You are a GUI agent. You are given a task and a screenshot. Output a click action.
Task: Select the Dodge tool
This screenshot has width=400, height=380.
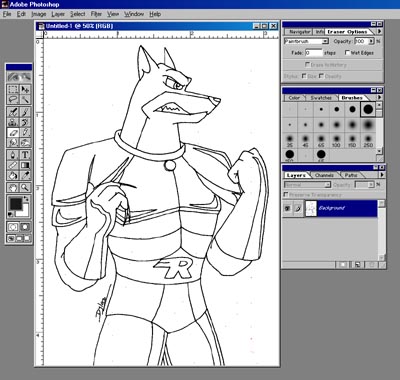pos(25,143)
